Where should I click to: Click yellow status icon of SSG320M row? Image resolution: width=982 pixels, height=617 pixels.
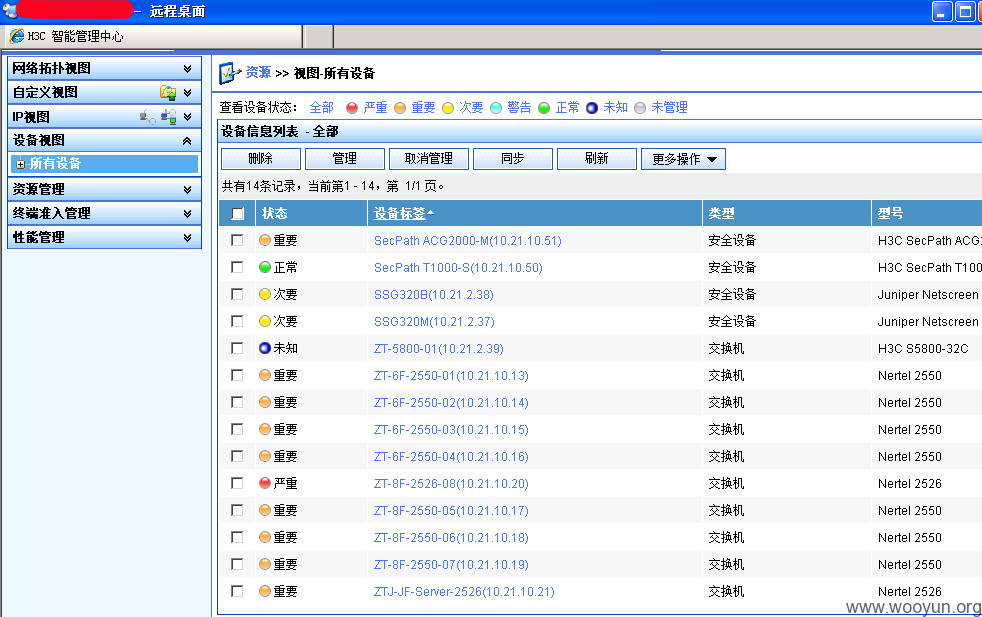pos(265,321)
